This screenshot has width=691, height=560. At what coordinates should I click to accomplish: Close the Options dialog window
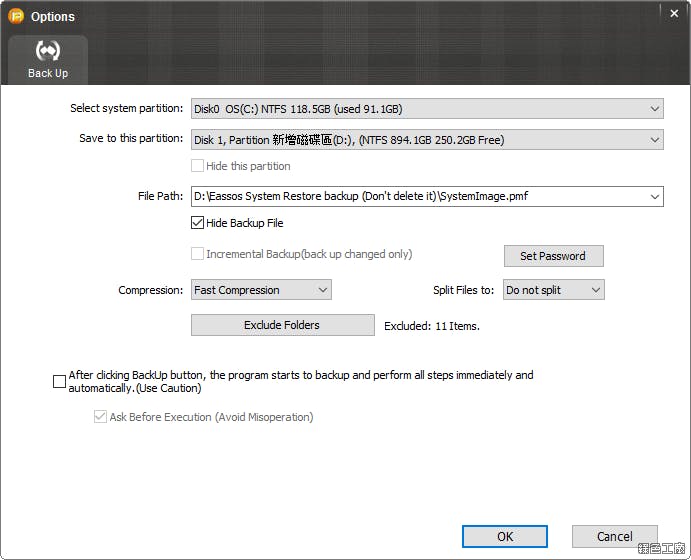[x=674, y=14]
